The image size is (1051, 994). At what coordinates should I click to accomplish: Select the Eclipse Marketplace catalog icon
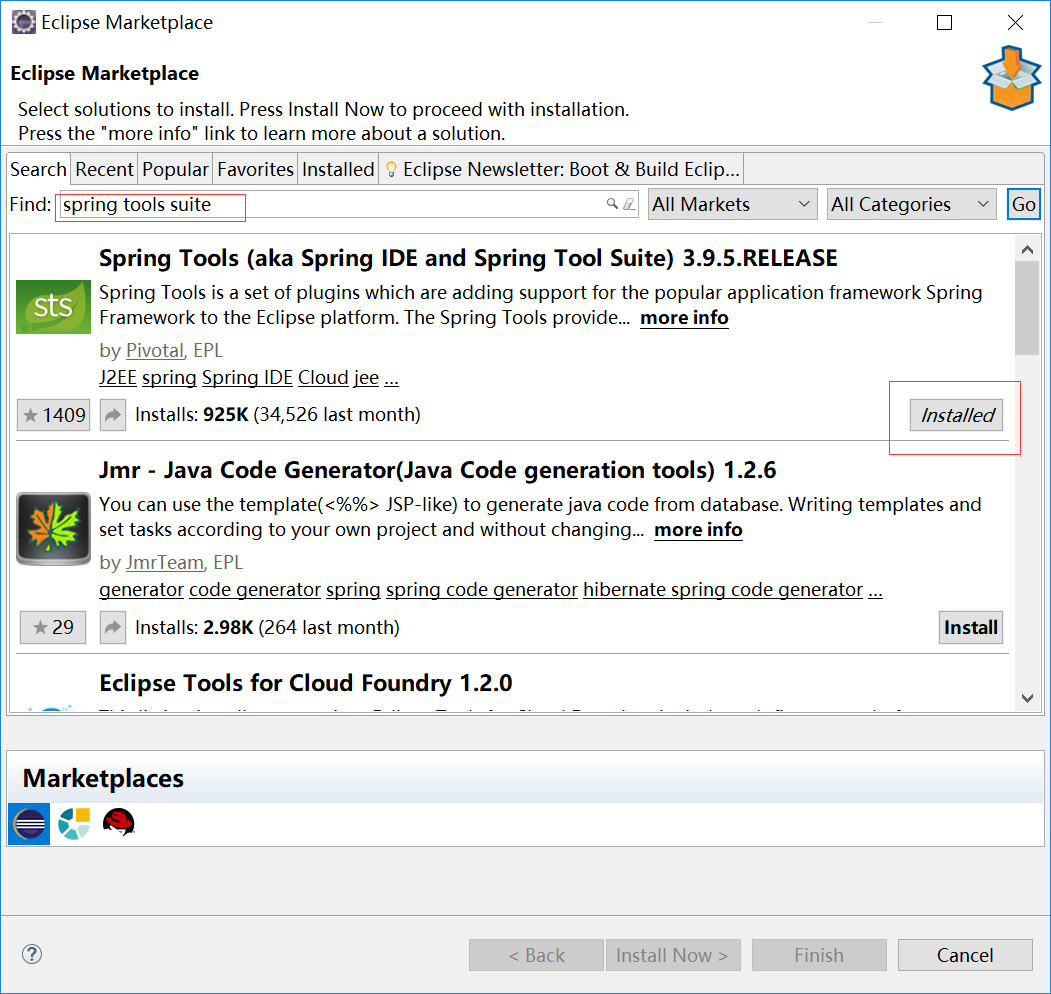(x=29, y=824)
